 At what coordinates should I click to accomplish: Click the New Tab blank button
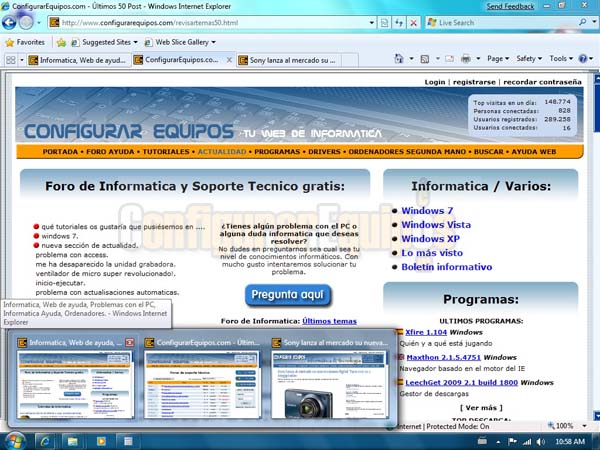[349, 60]
